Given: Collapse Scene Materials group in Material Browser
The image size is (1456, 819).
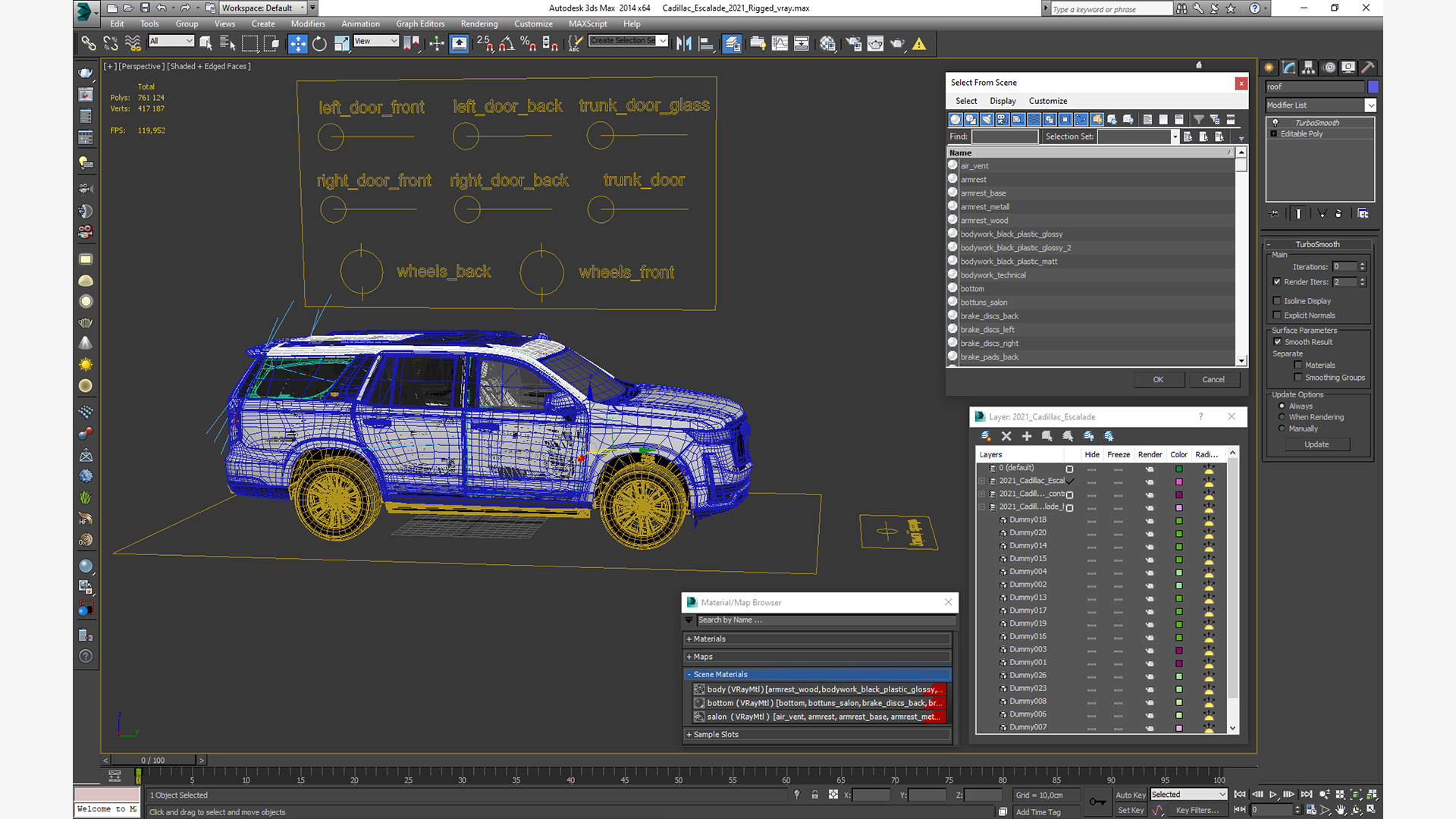Looking at the screenshot, I should pyautogui.click(x=817, y=674).
